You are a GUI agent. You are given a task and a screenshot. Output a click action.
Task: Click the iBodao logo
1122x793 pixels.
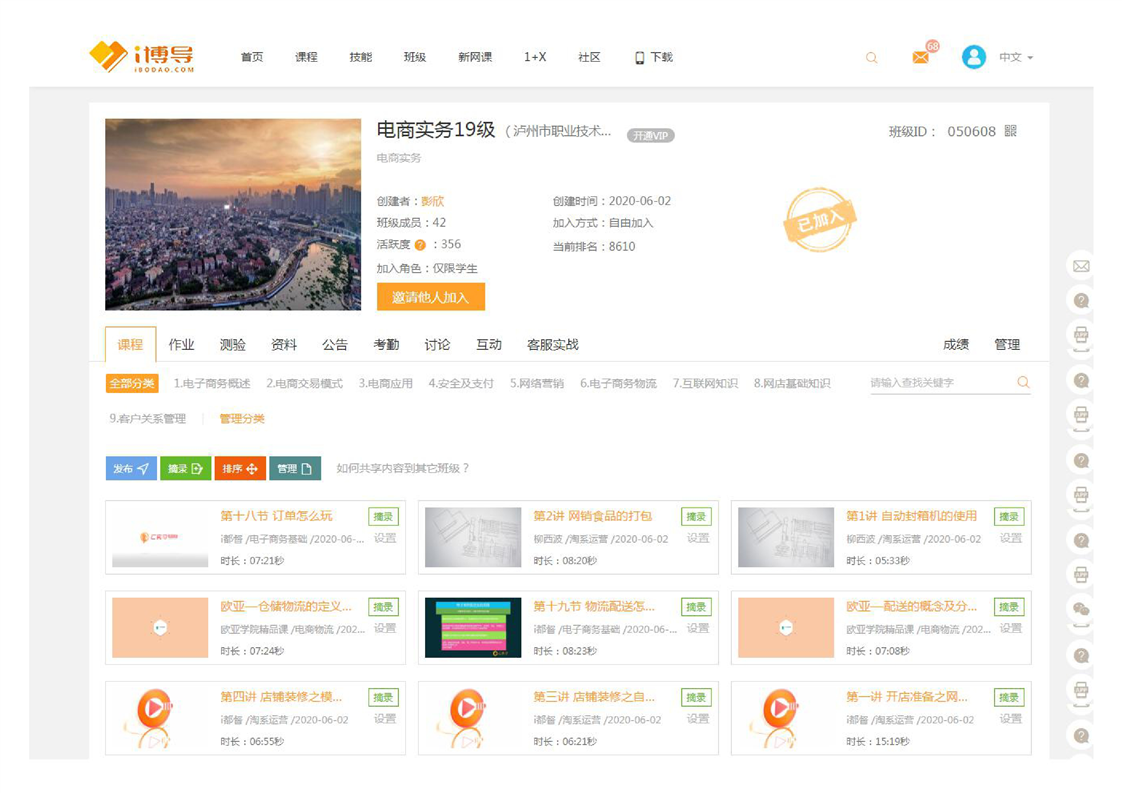[x=141, y=57]
